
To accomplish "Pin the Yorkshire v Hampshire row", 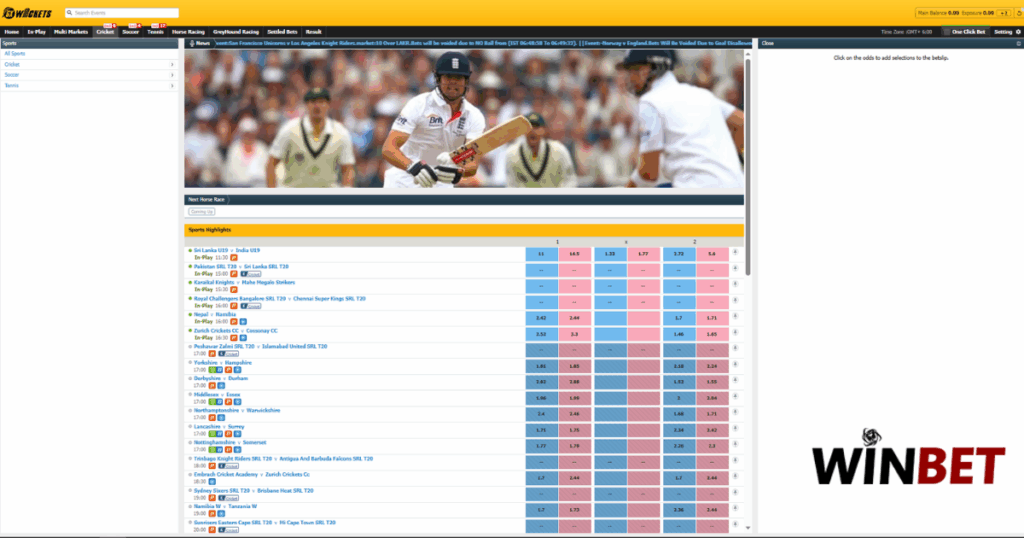I will coord(735,364).
